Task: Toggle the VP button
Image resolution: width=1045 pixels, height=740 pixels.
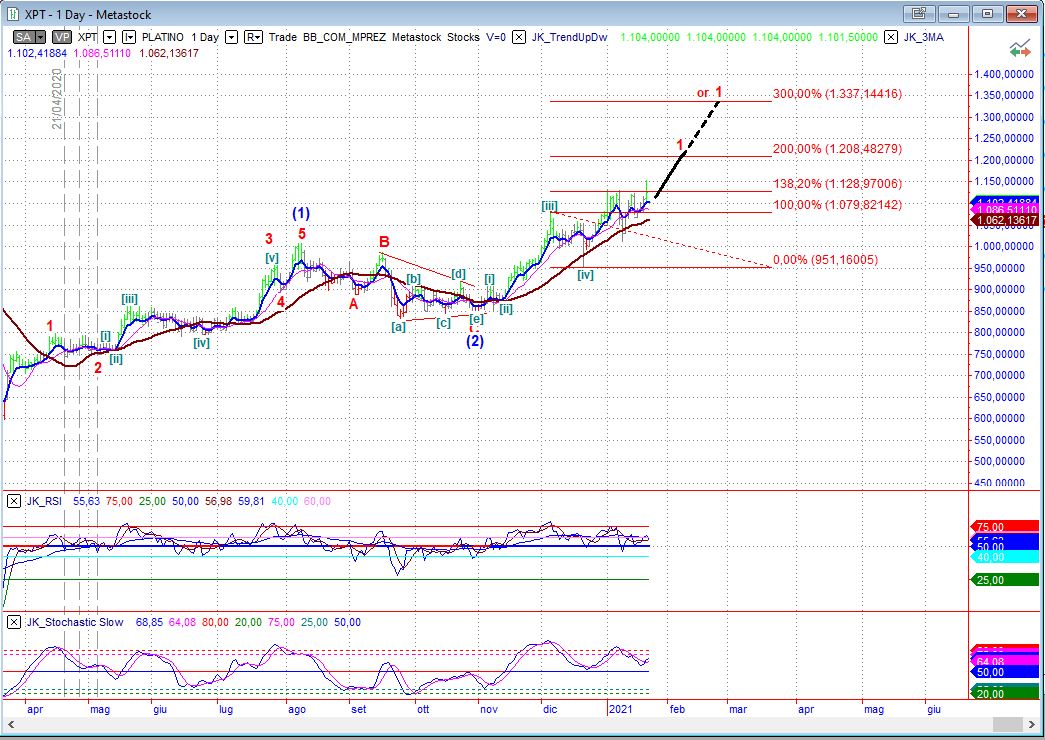Action: click(x=62, y=37)
